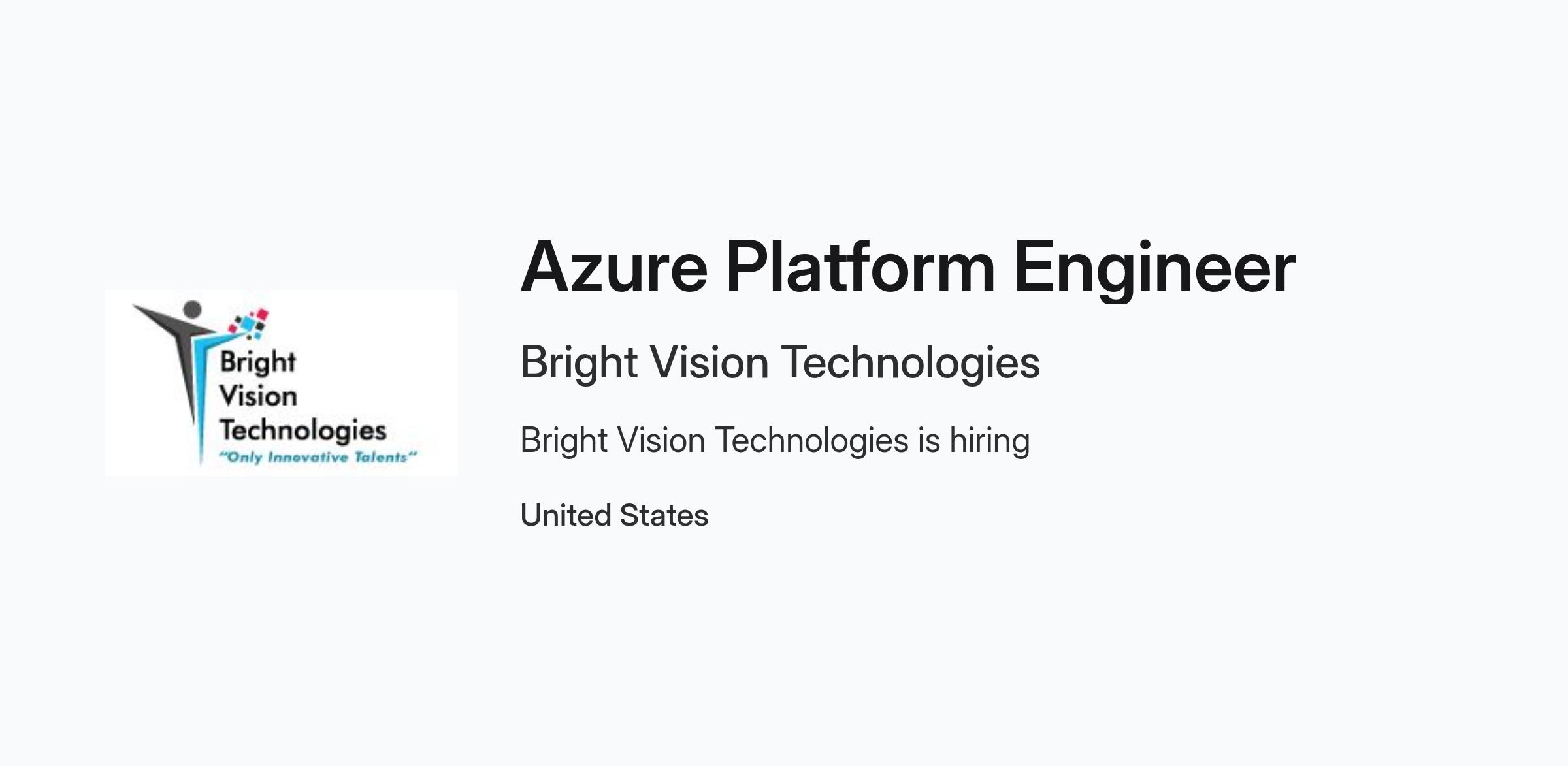
Task: Click the Bright Vision Technologies logo image
Action: [x=281, y=383]
